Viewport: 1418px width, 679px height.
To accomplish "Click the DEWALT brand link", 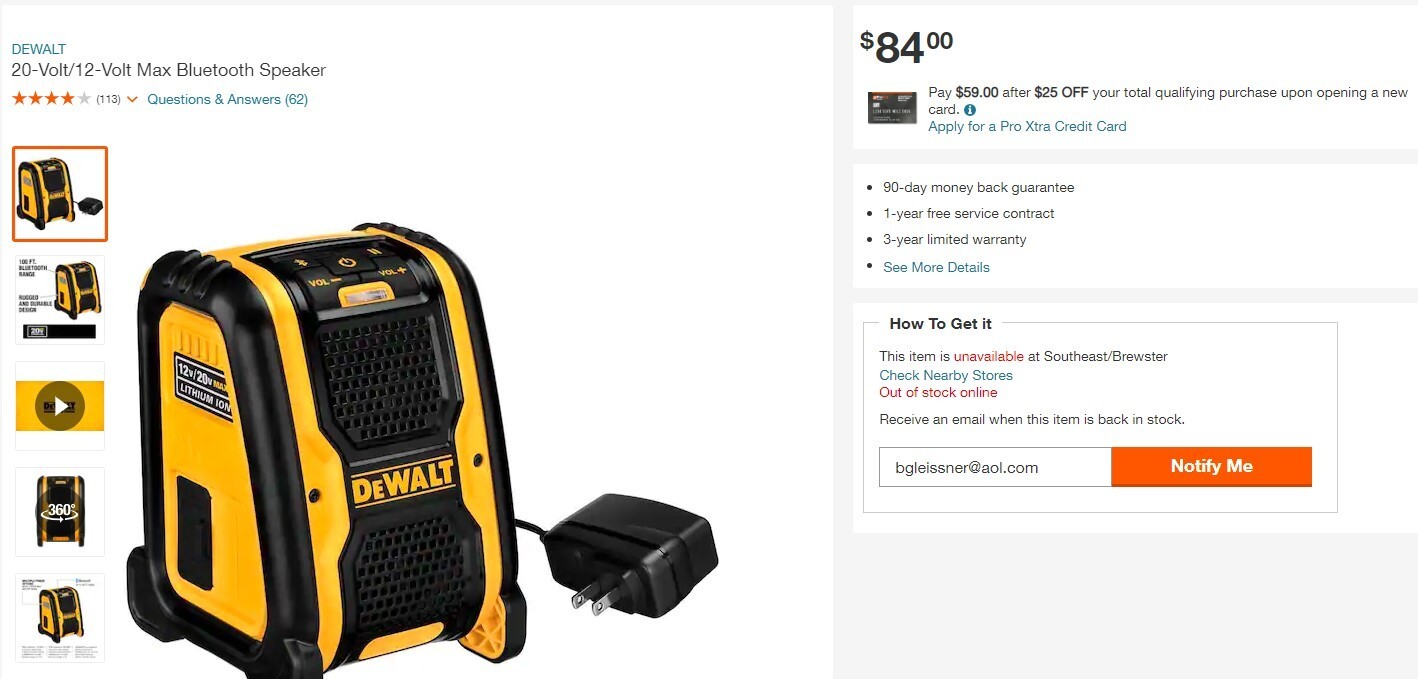I will 39,49.
